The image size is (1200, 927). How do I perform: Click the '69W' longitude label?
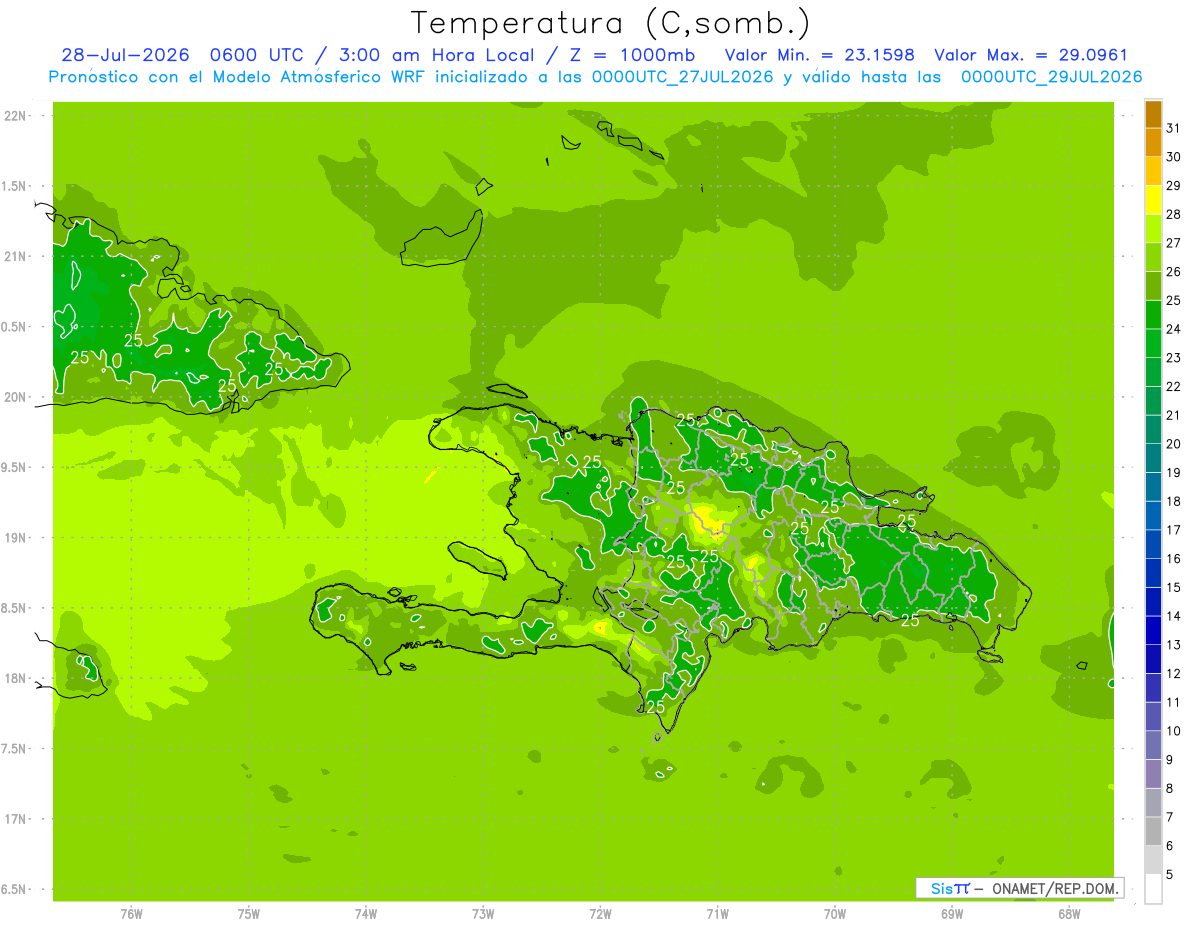(x=952, y=915)
